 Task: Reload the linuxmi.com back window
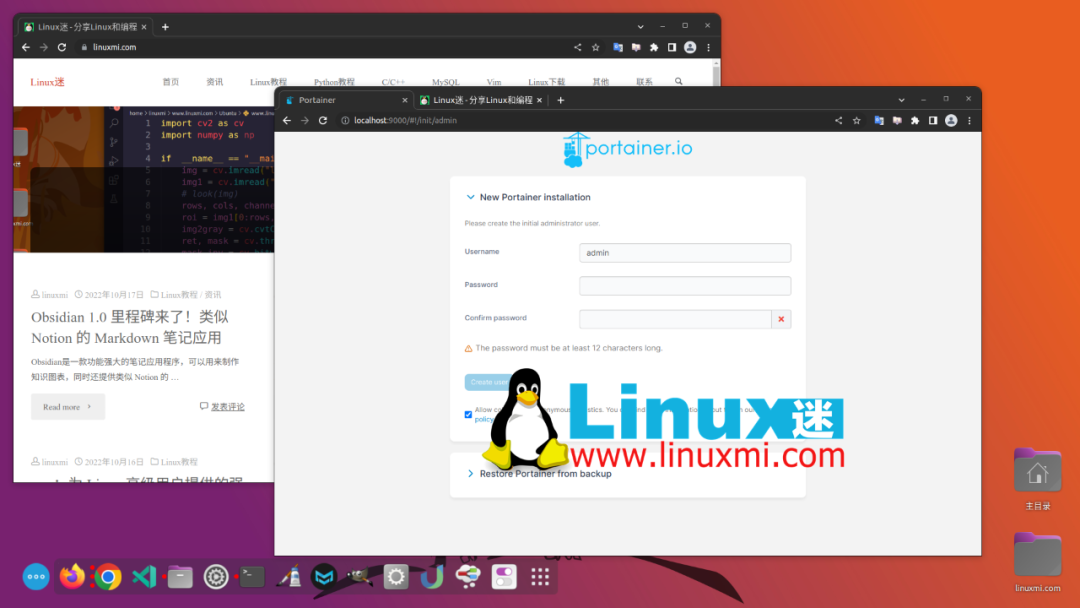pos(62,48)
